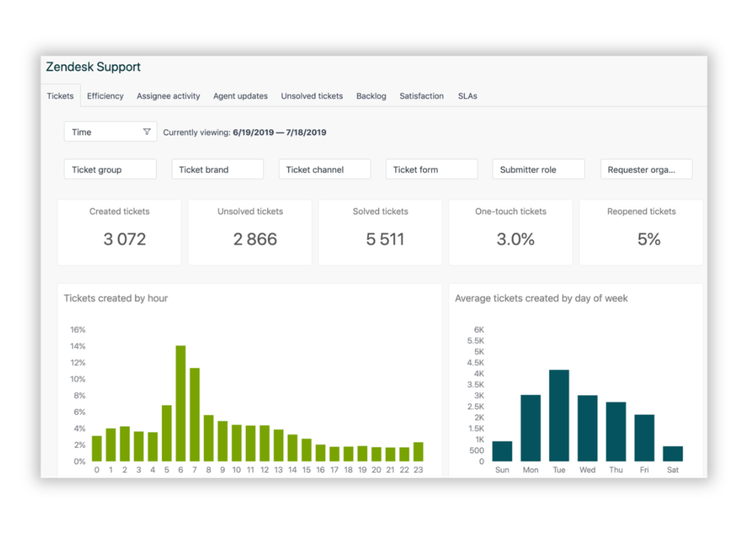Select the Ticket form filter
Viewport: 748px width, 534px height.
[x=431, y=170]
